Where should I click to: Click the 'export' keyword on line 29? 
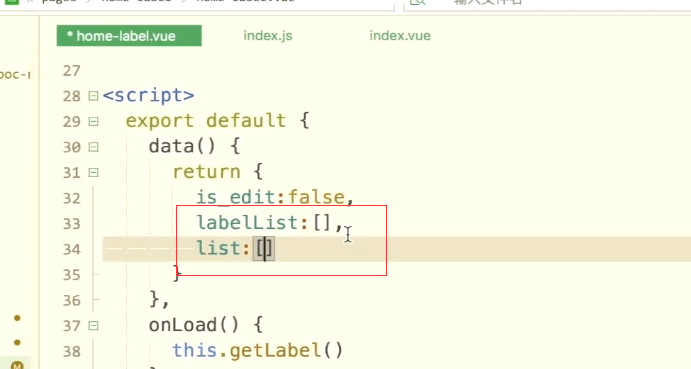click(x=160, y=121)
